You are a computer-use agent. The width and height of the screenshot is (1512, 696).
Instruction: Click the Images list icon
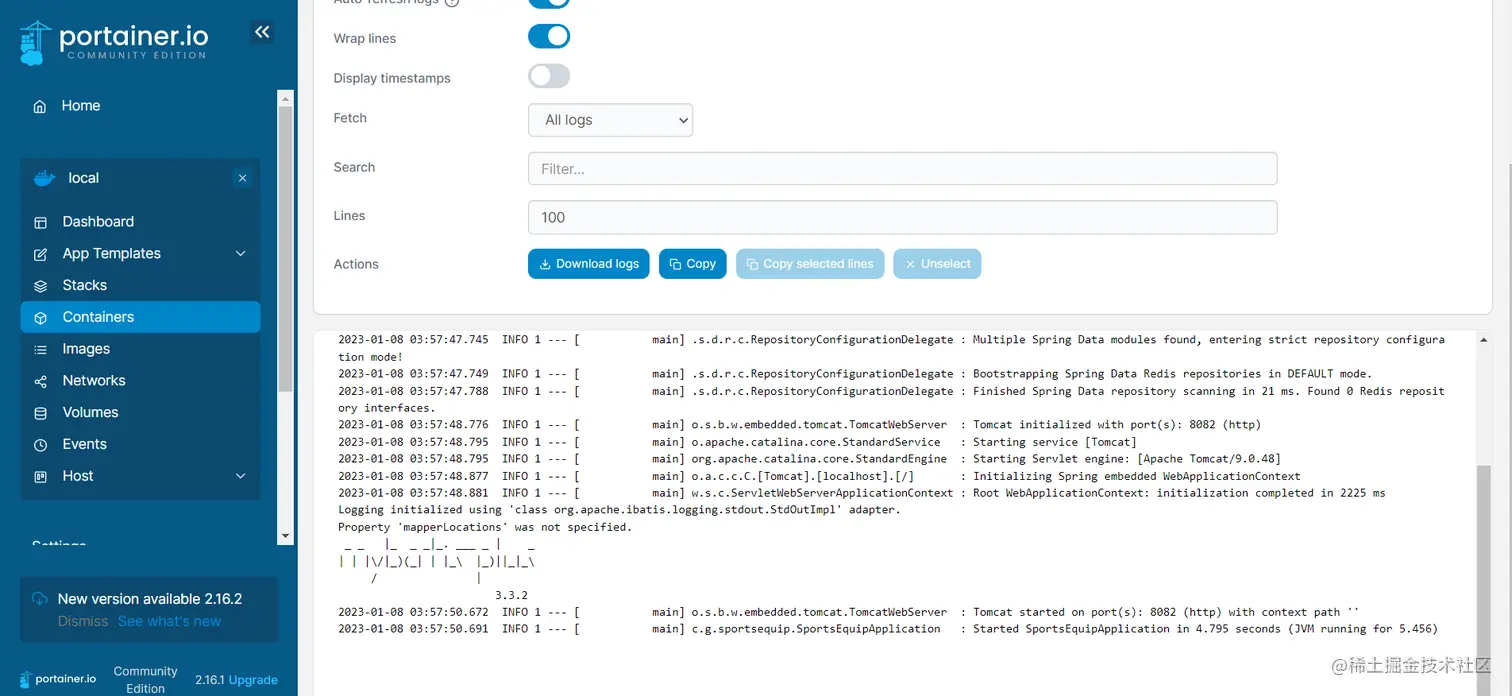coord(41,350)
